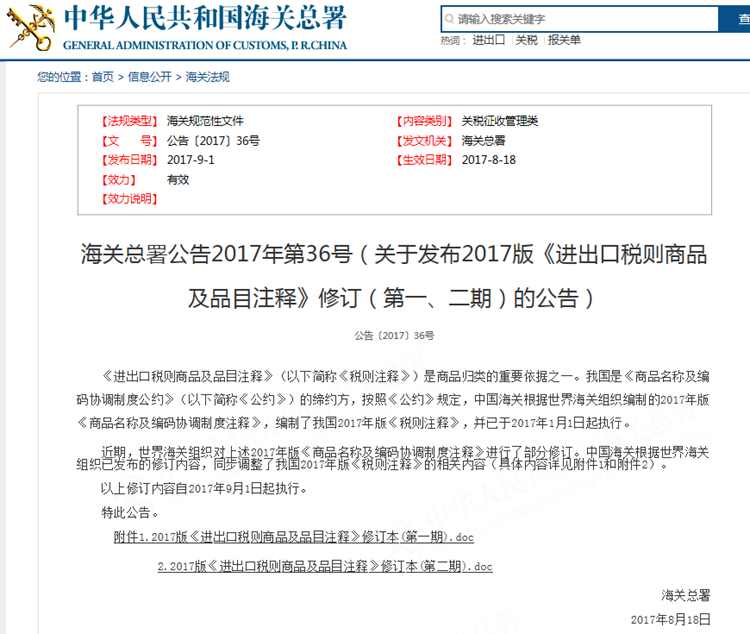The image size is (750, 634).
Task: Click the label 【法规类型】
Action: pyautogui.click(x=129, y=121)
